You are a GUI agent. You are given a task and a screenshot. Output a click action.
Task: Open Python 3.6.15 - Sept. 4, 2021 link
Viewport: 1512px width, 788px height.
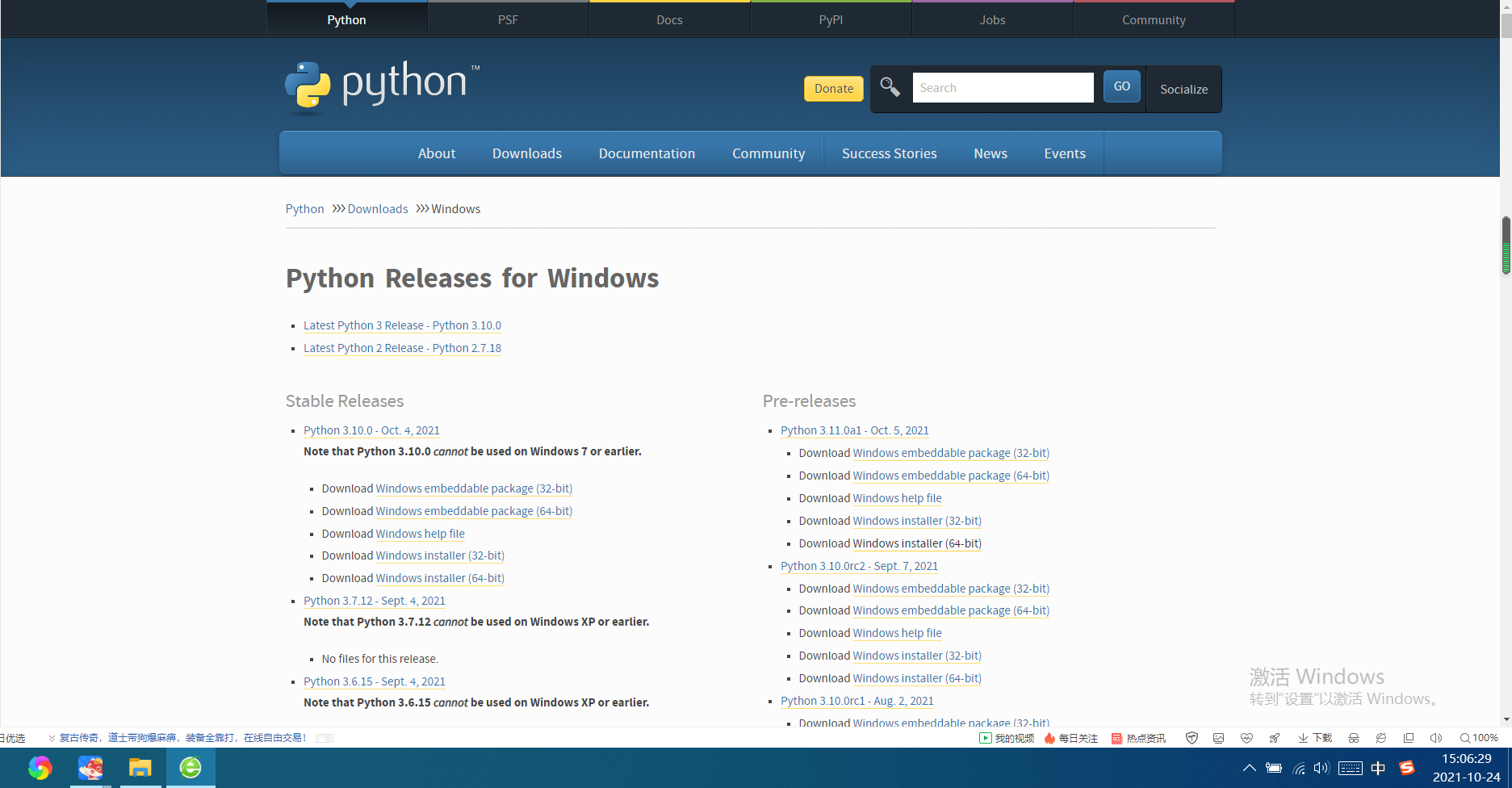click(375, 681)
